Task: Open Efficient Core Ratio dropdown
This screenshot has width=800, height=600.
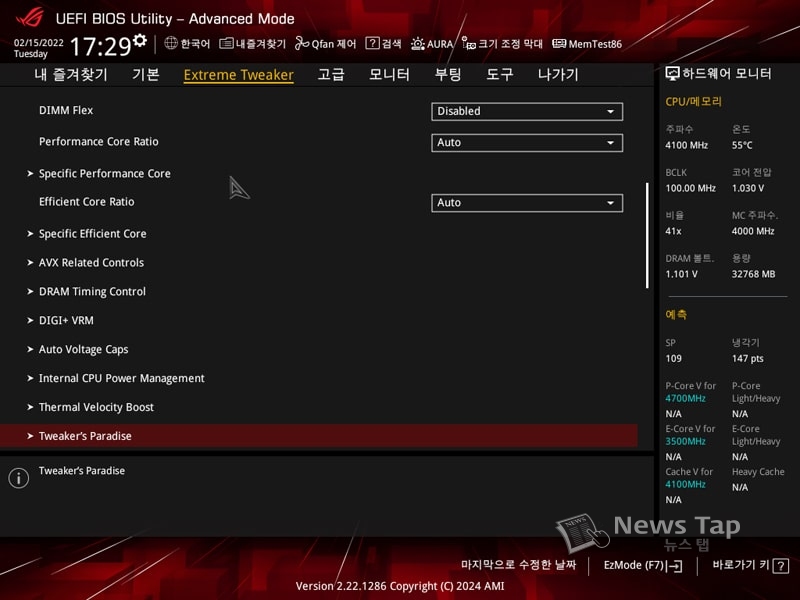Action: (527, 202)
